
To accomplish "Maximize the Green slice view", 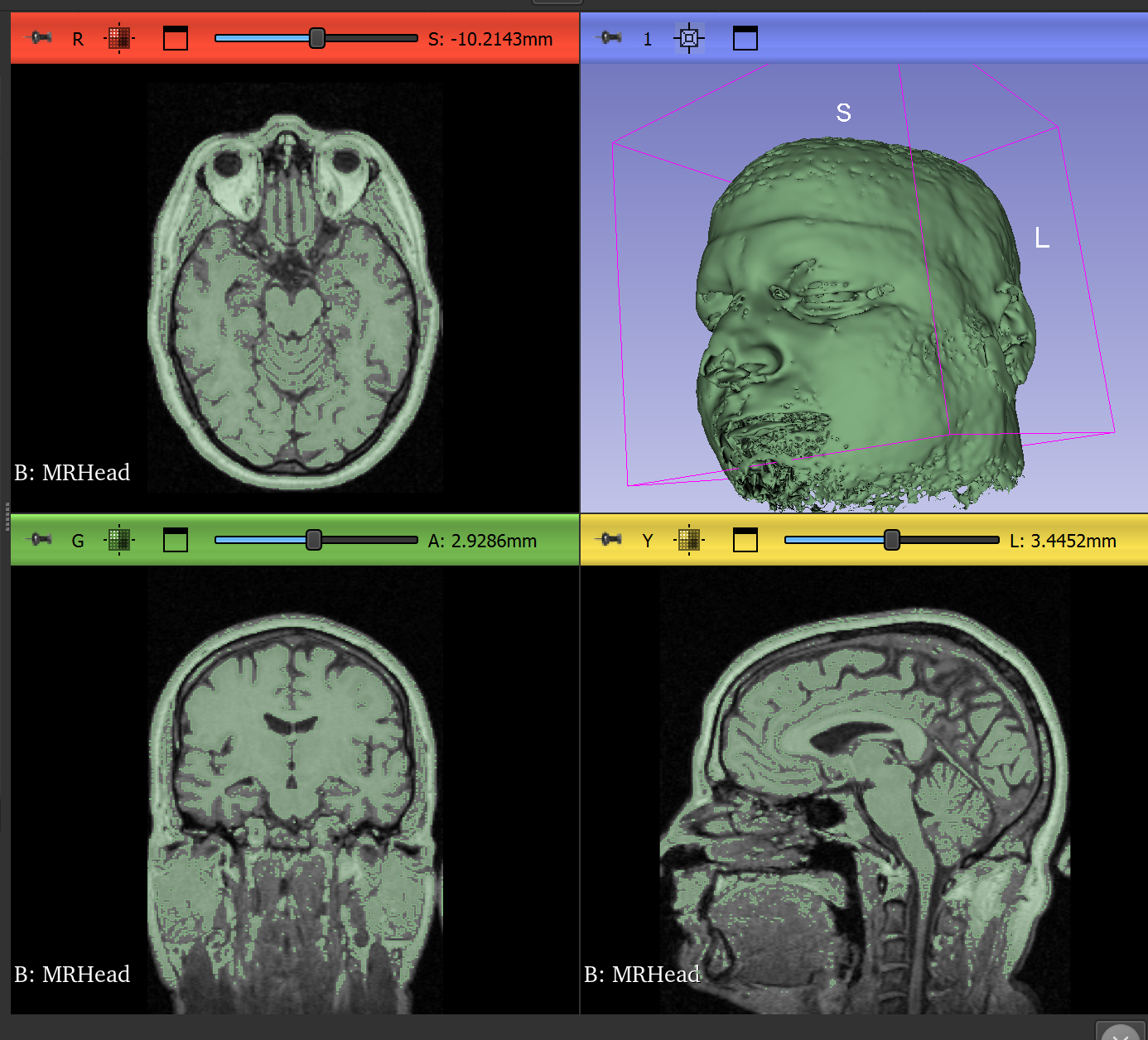I will [x=176, y=540].
